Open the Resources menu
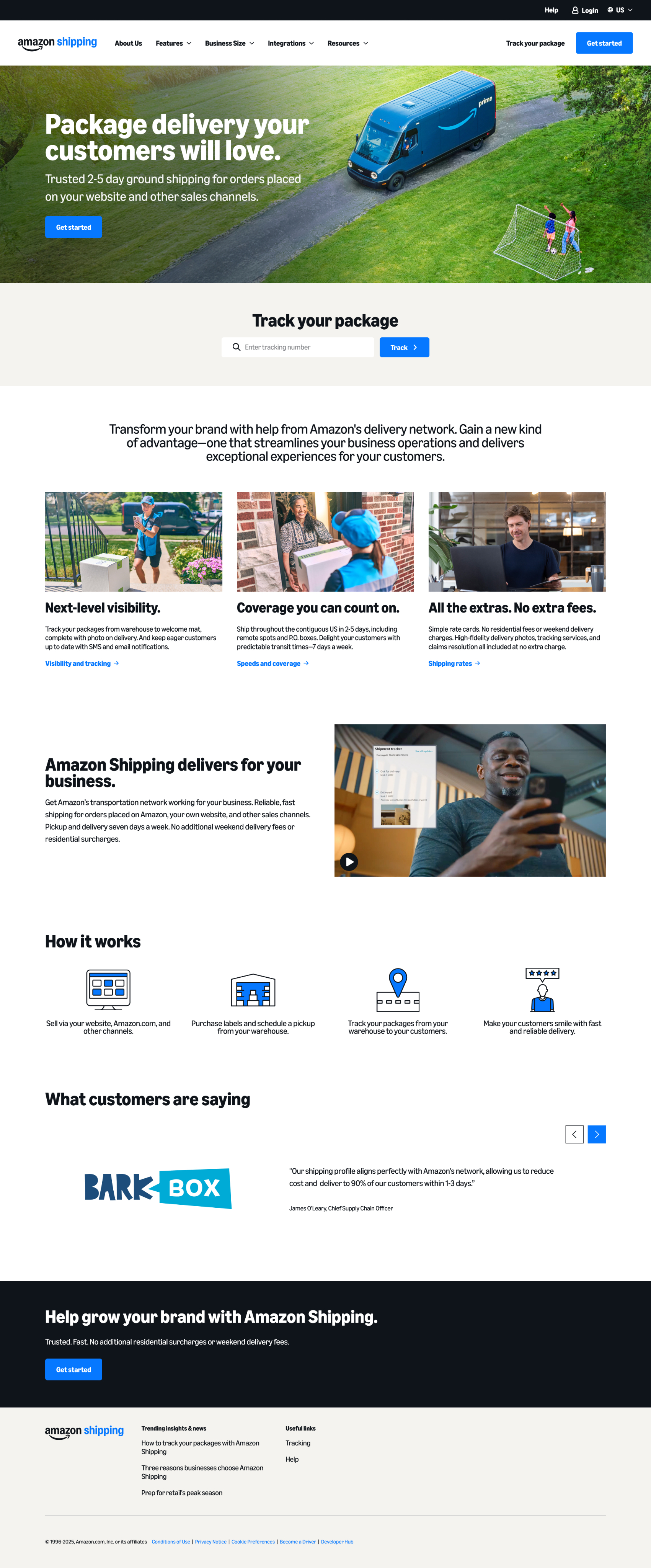This screenshot has height=1568, width=651. point(348,43)
